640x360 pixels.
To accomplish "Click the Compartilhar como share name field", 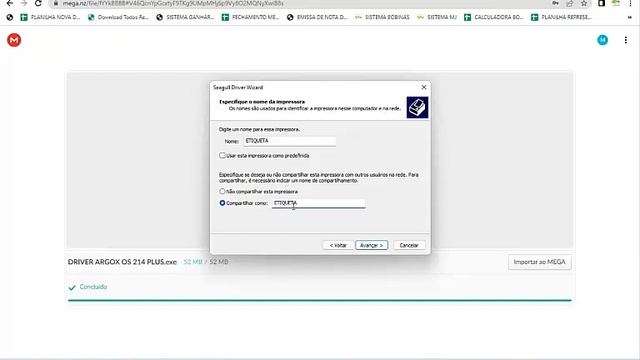I will tap(318, 203).
